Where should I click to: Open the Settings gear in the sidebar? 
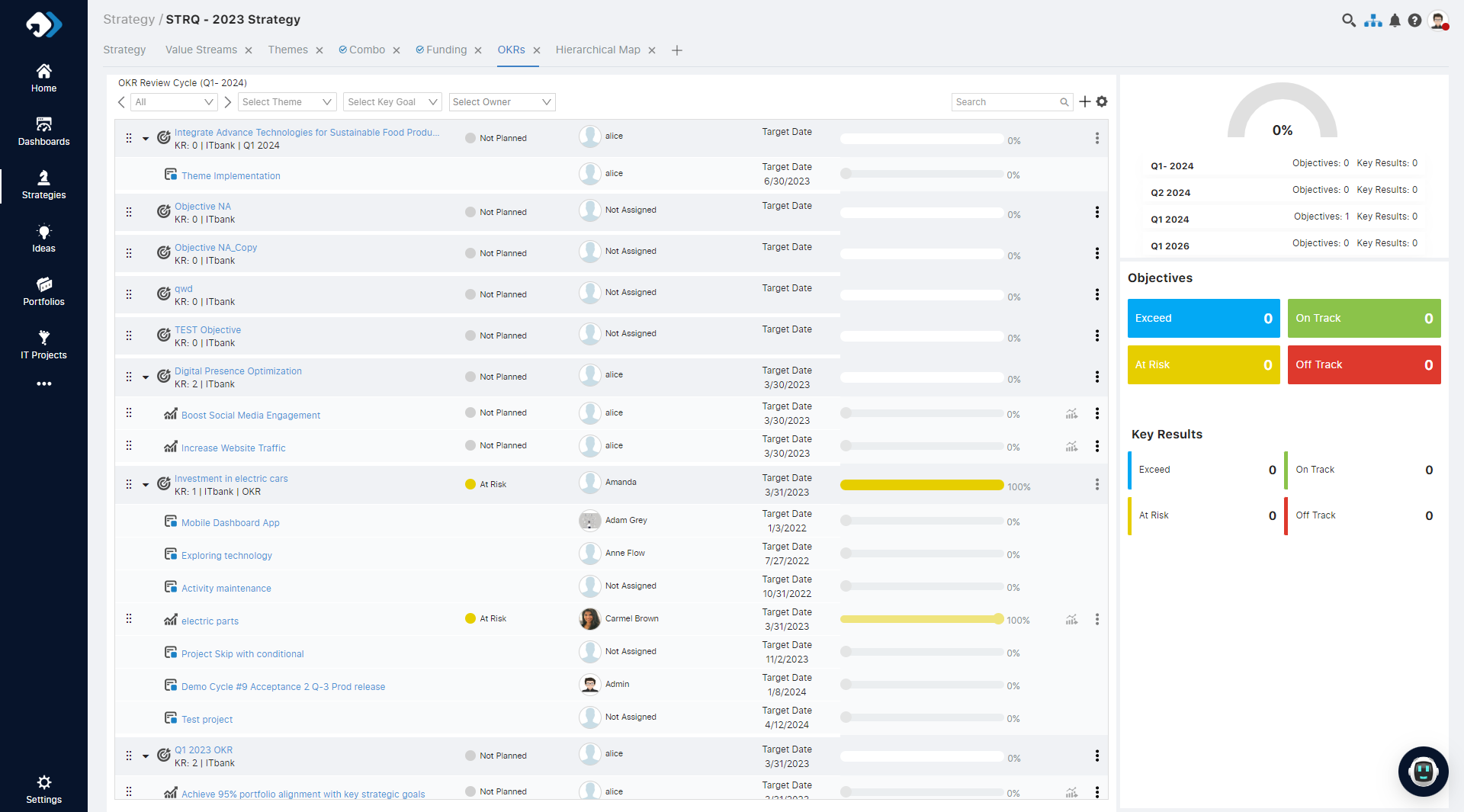[43, 789]
